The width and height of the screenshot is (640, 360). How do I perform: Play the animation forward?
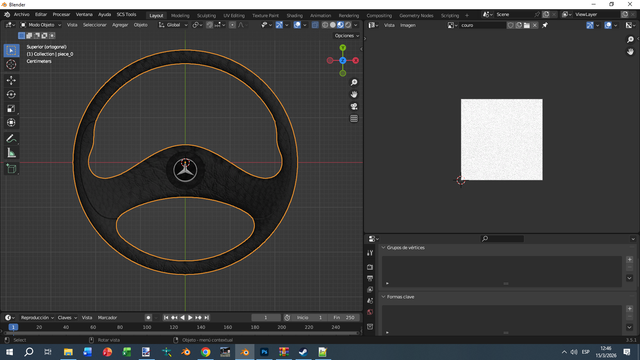(190, 318)
